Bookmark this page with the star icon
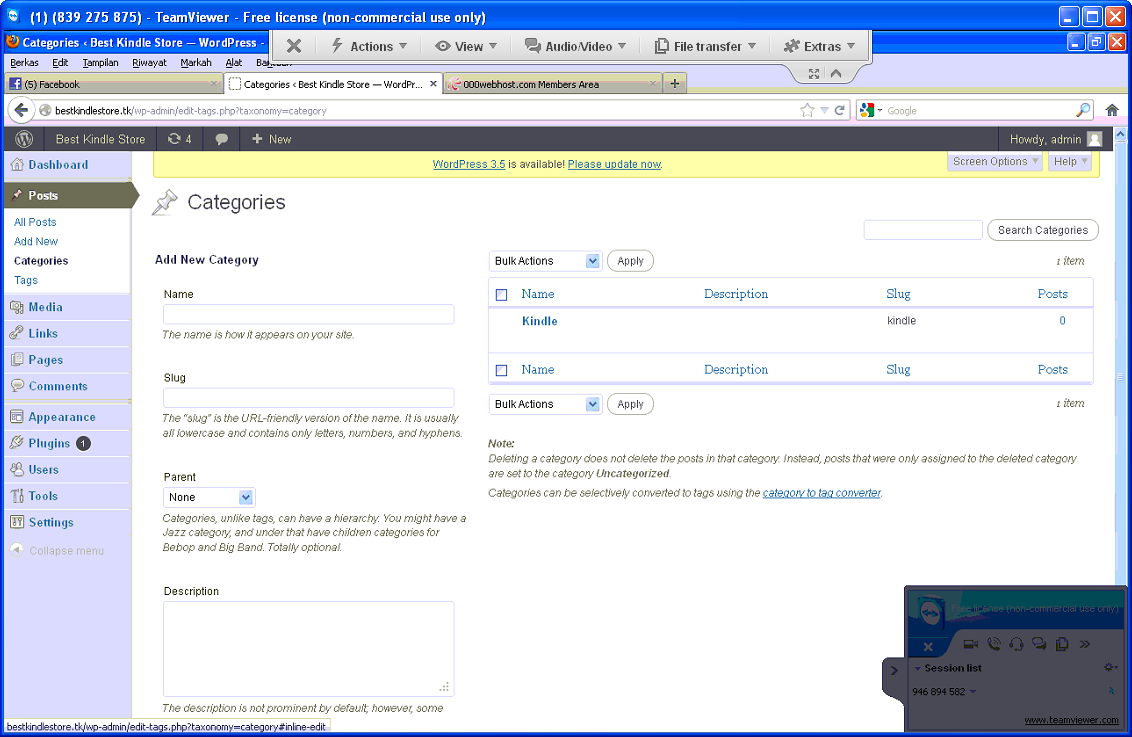Screen dimensions: 1132x737 807,110
